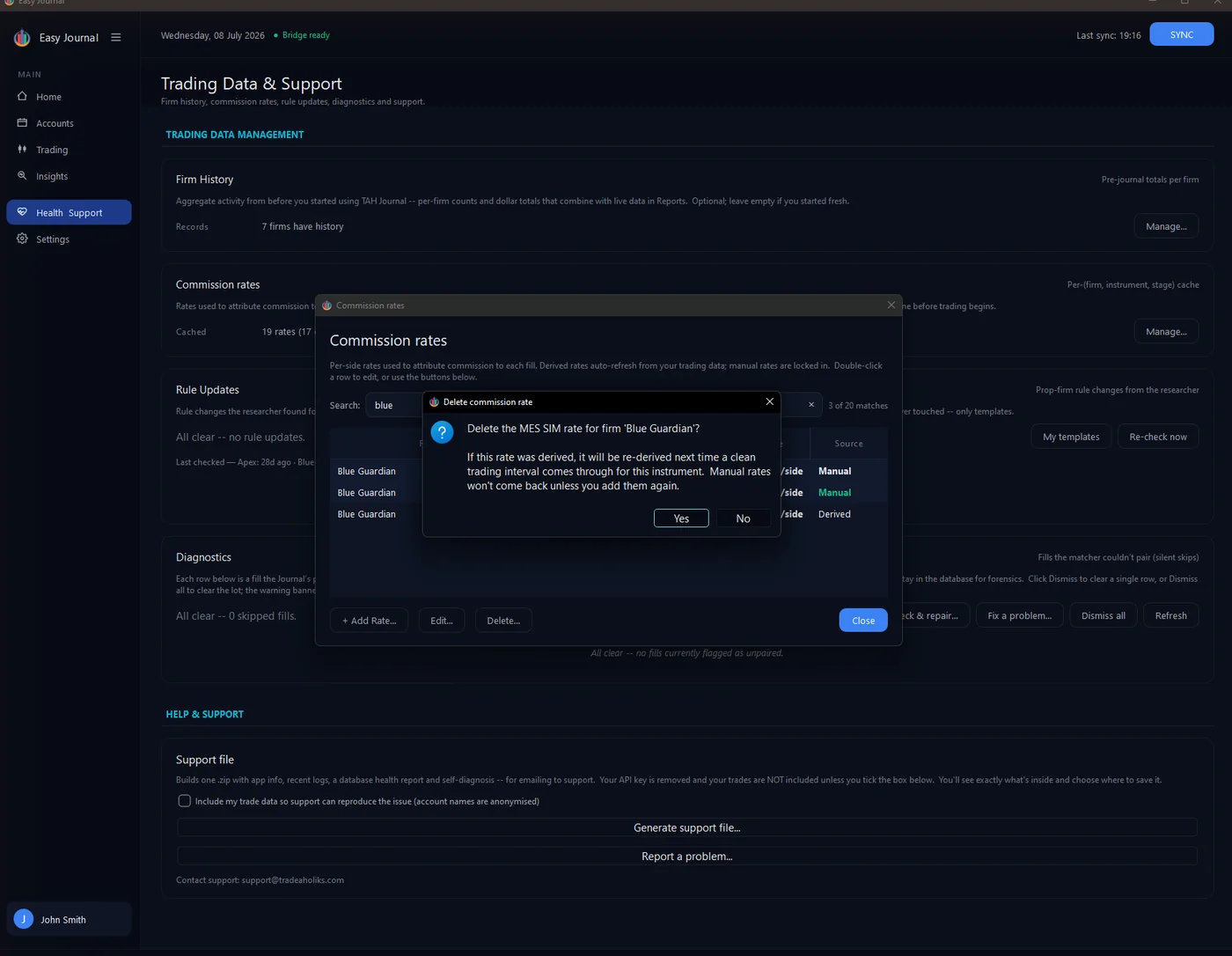Click Commission rates window title icon
Screen dimensions: 1232x956
coord(326,305)
